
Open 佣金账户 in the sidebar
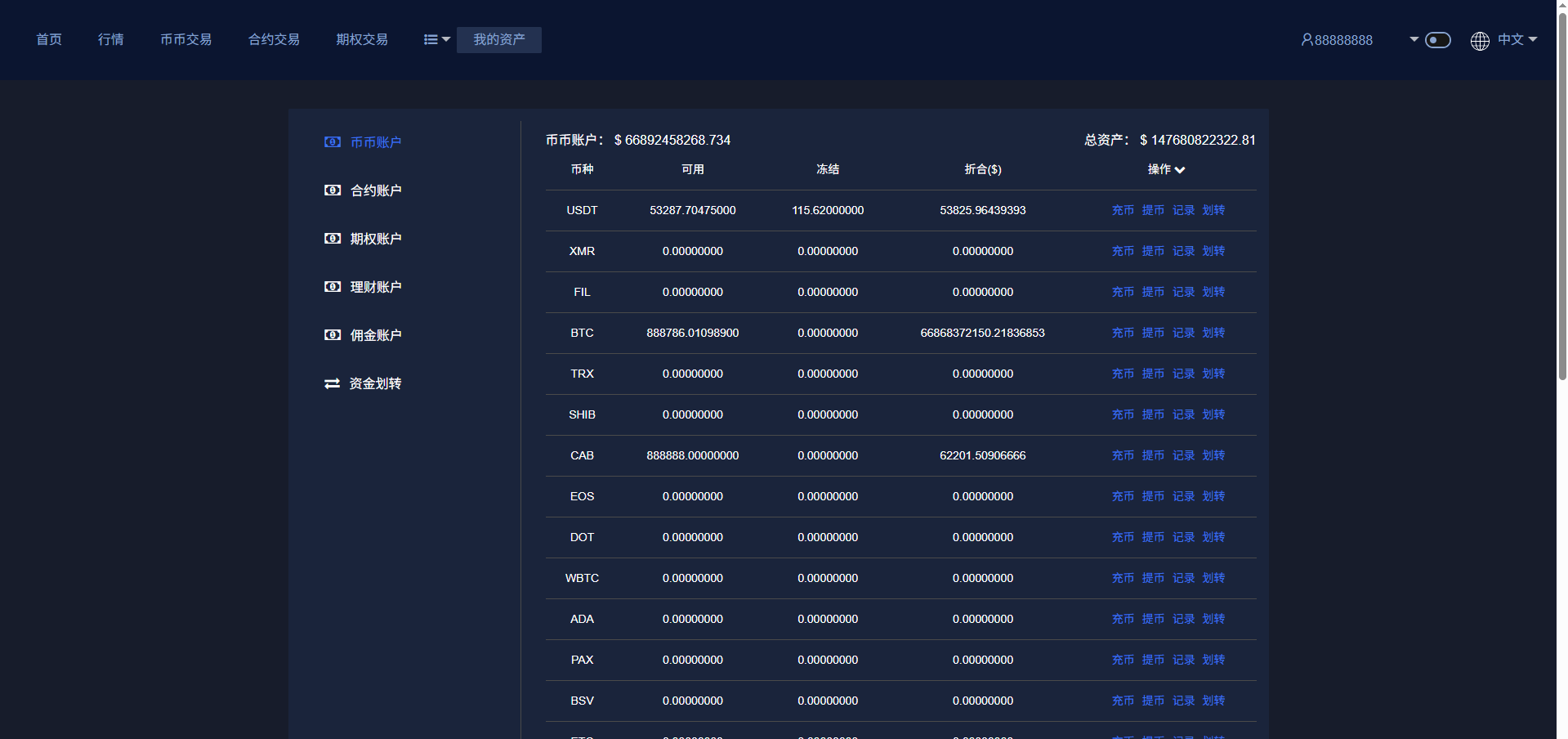point(376,335)
